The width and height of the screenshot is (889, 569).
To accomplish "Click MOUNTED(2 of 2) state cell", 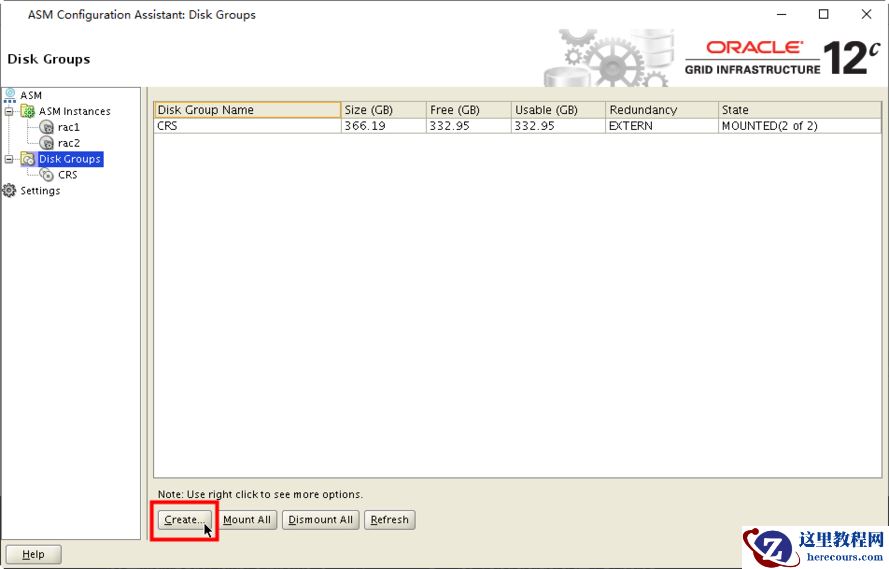I will tap(800, 126).
